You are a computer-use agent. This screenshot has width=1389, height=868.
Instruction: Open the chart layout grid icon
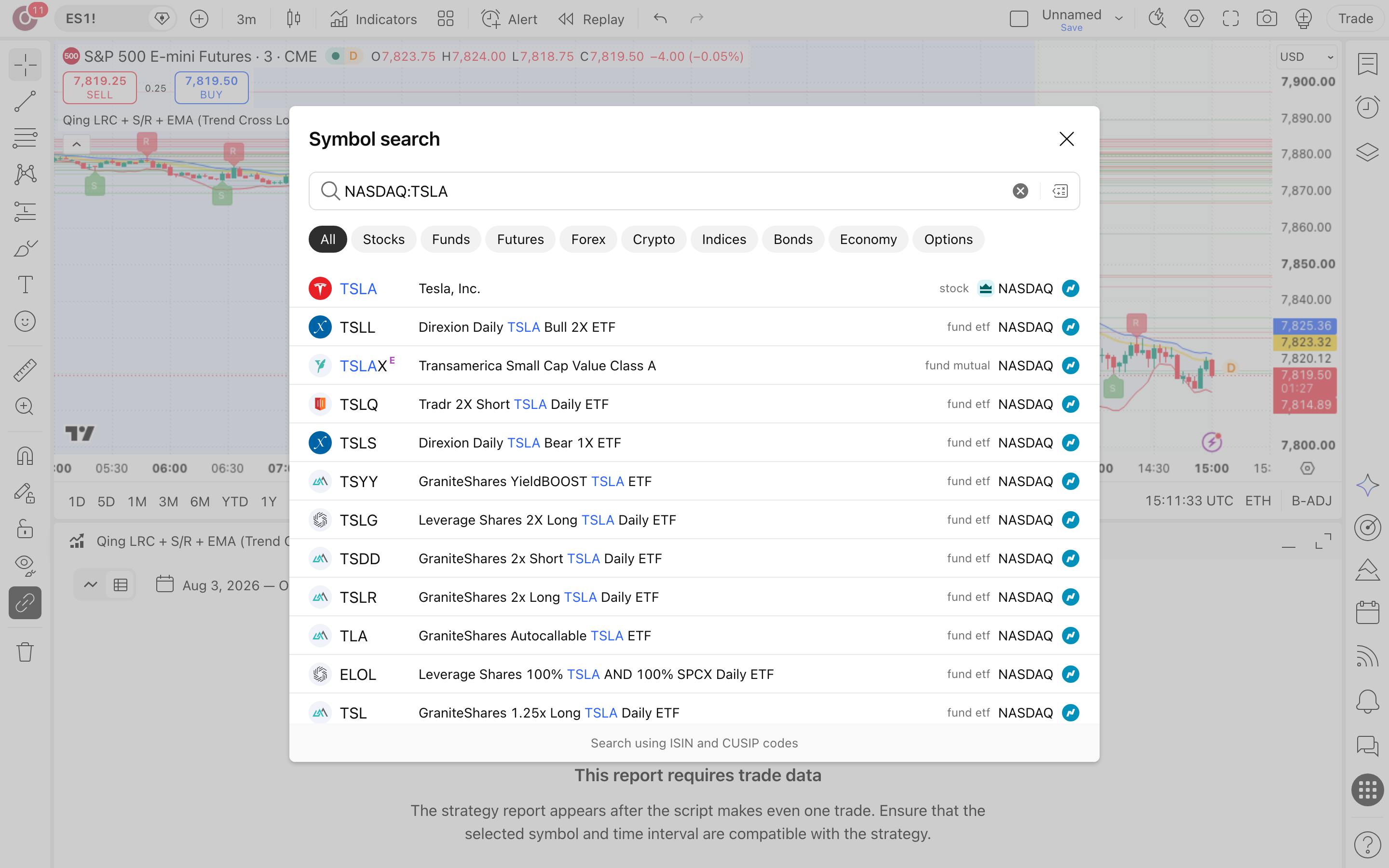pyautogui.click(x=446, y=19)
